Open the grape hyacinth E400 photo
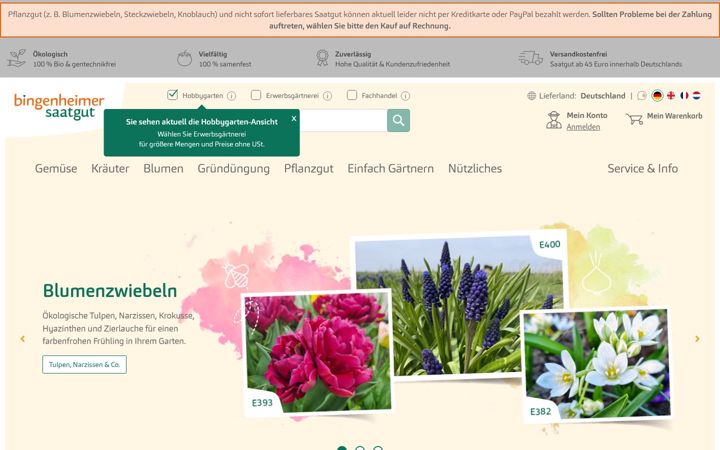The image size is (720, 450). [x=459, y=305]
